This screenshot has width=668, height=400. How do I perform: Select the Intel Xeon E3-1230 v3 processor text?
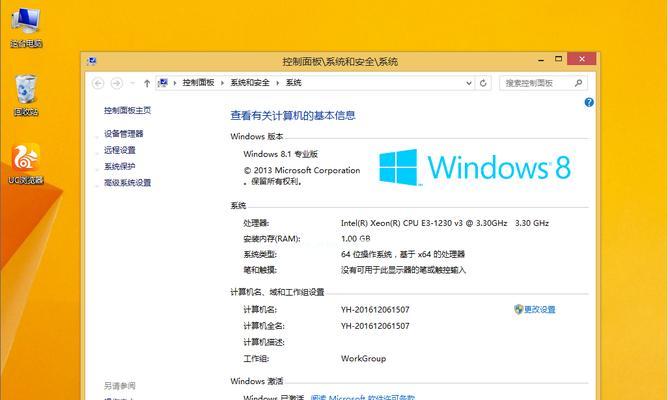coord(445,223)
